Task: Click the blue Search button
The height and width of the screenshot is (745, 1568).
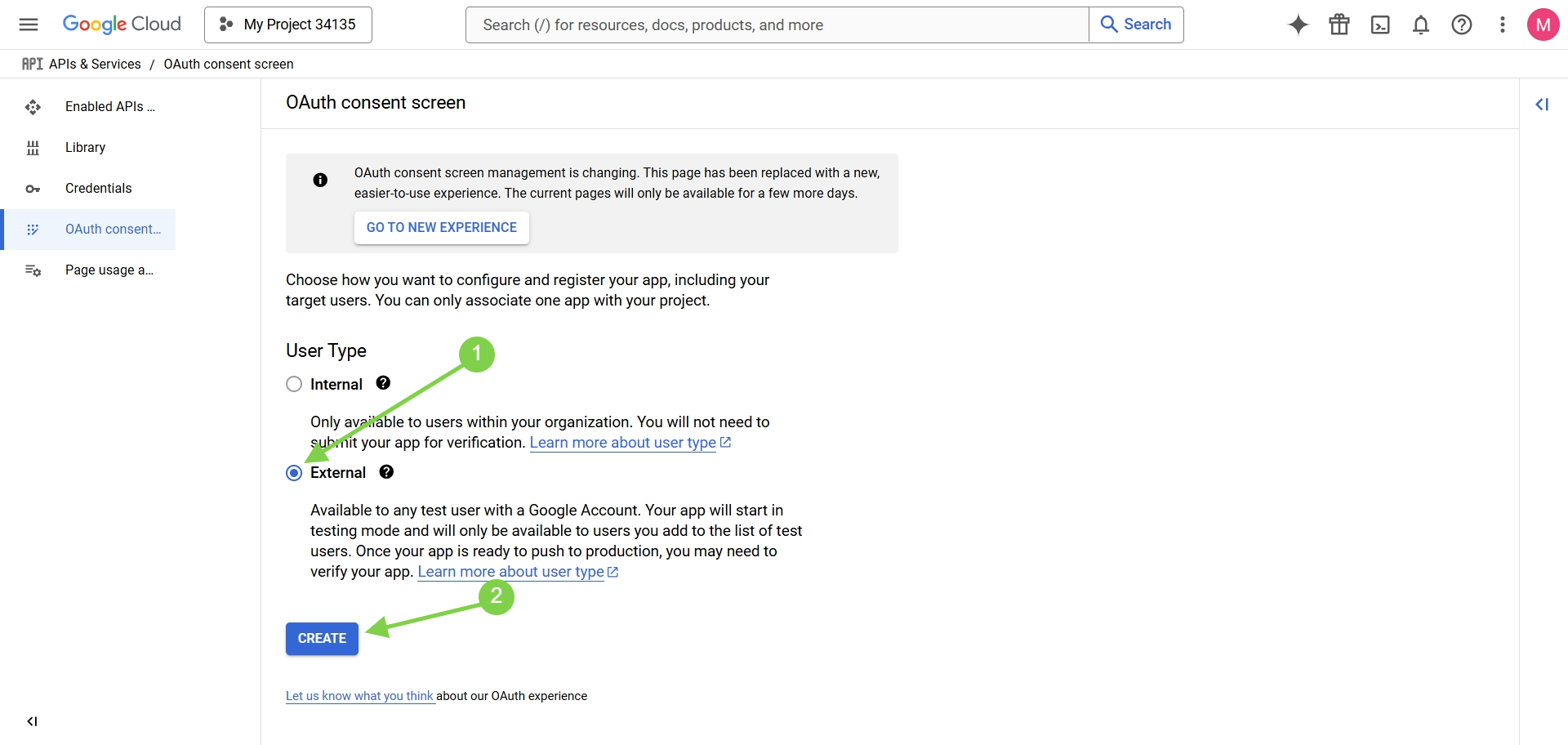Action: point(1136,25)
